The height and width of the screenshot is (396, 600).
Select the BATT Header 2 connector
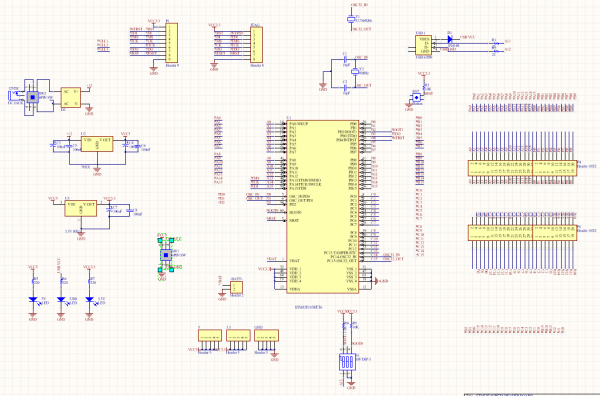[236, 287]
